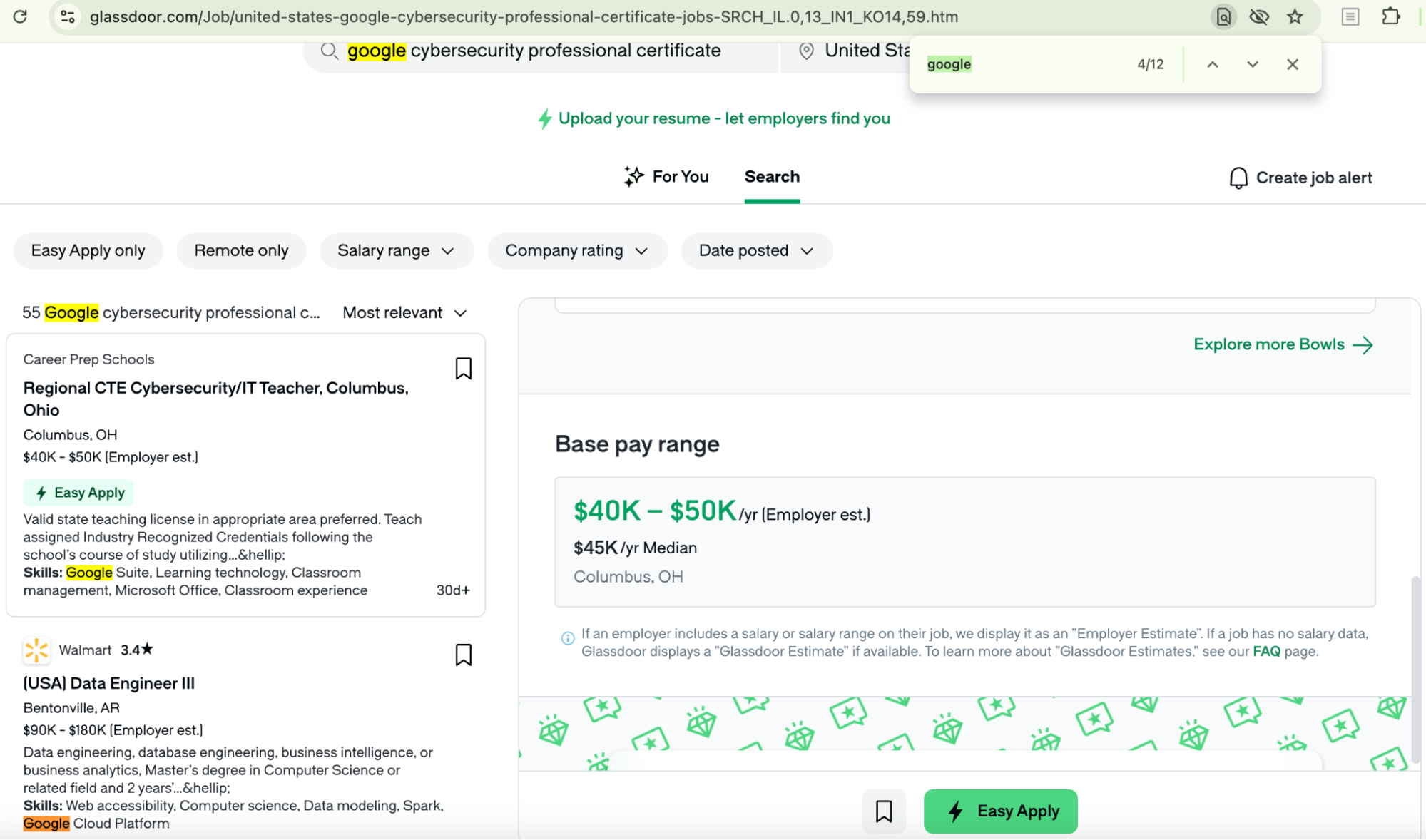Click the job detail panel scrollbar
1426x840 pixels.
point(1415,669)
